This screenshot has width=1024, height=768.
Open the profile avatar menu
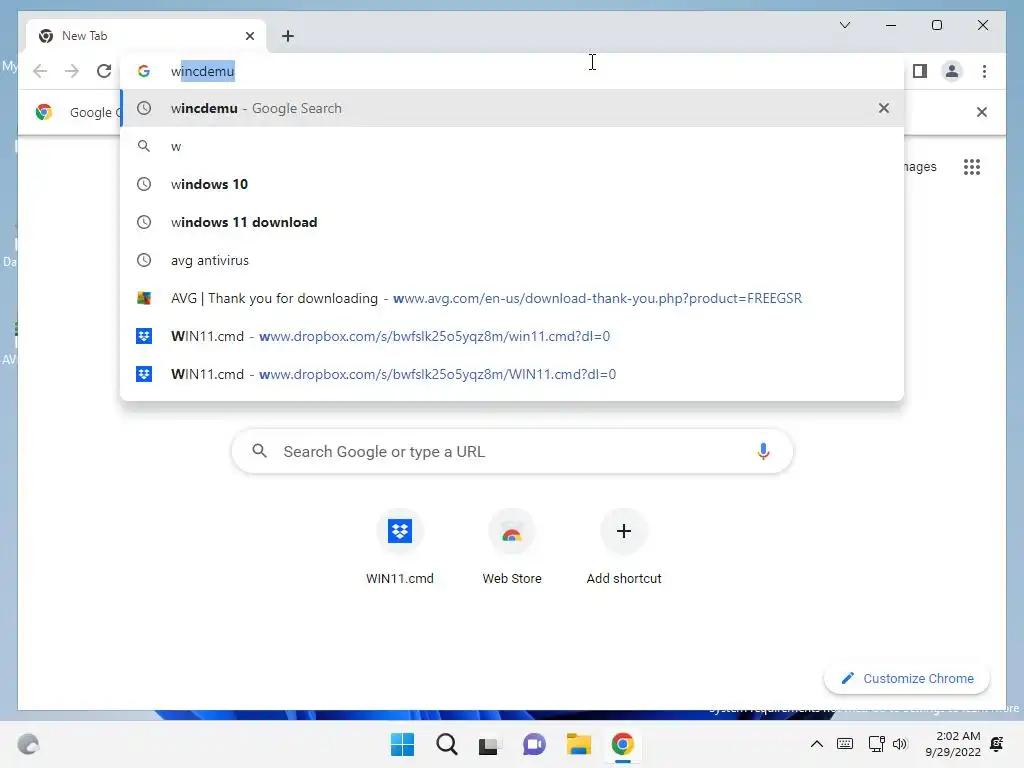(952, 71)
